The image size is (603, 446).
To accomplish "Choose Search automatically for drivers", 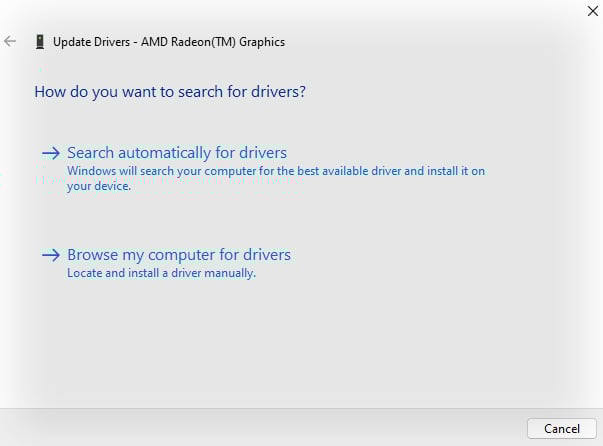I will (x=177, y=153).
